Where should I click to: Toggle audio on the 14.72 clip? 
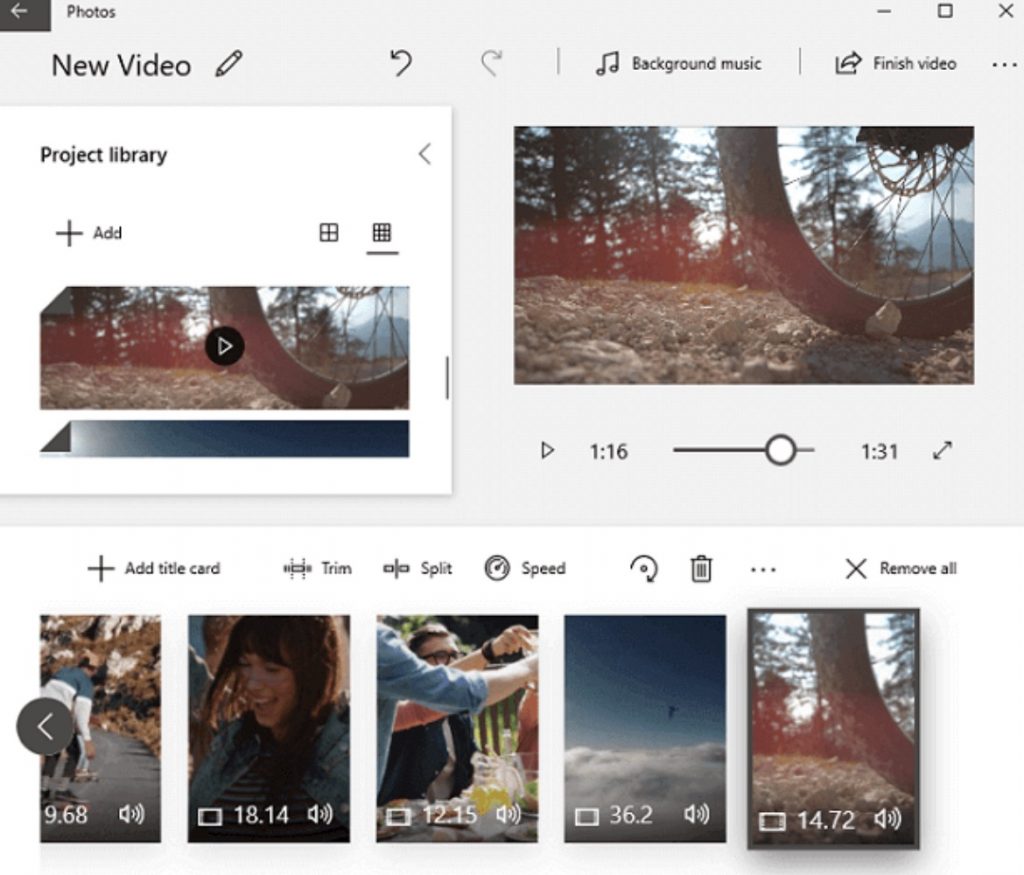(887, 820)
